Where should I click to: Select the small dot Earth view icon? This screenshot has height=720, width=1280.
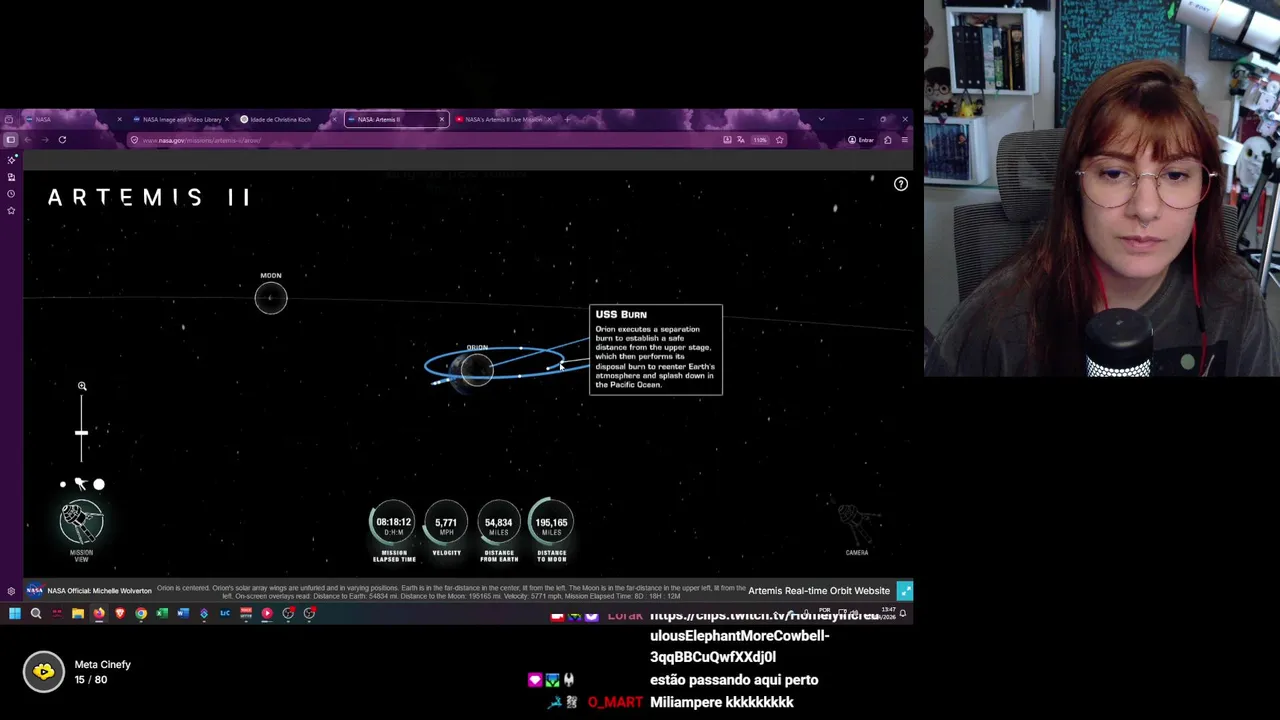[63, 484]
